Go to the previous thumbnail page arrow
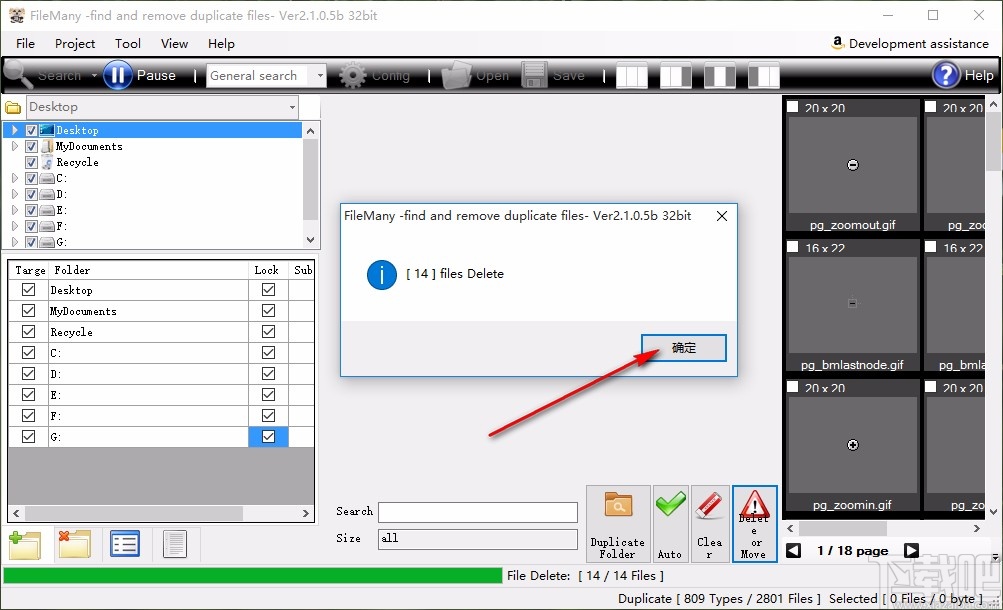 [x=793, y=551]
